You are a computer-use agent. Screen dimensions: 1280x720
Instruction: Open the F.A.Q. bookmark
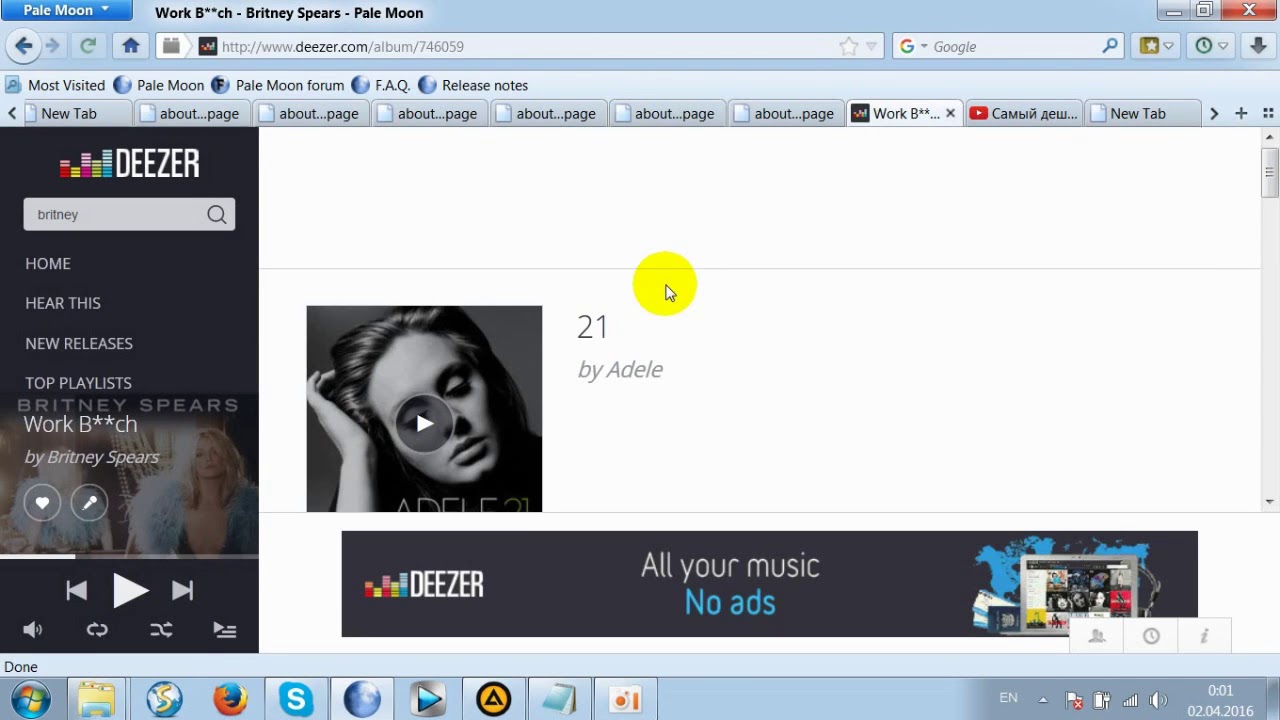[x=381, y=85]
